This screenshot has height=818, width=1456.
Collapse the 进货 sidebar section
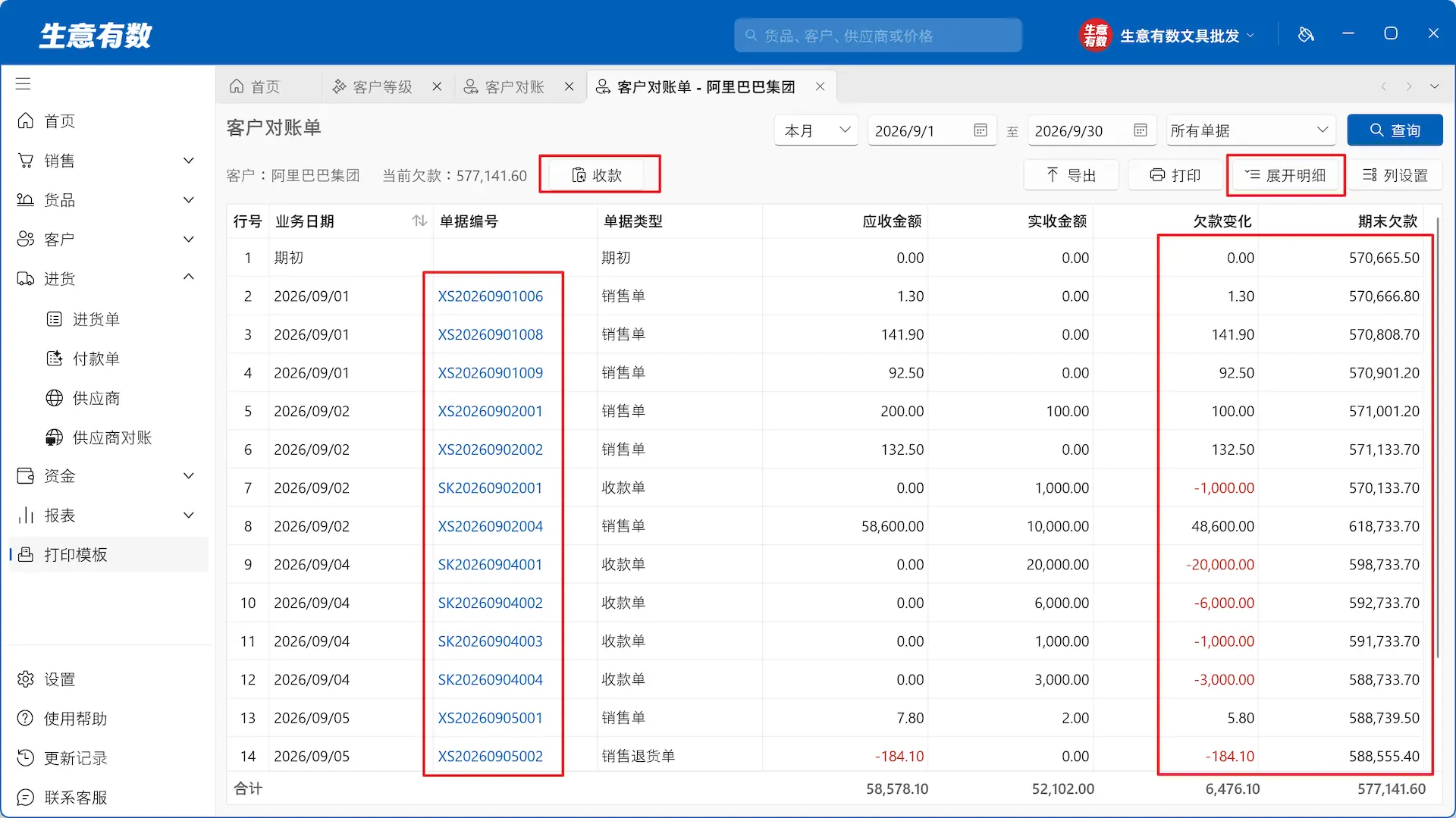[x=189, y=277]
